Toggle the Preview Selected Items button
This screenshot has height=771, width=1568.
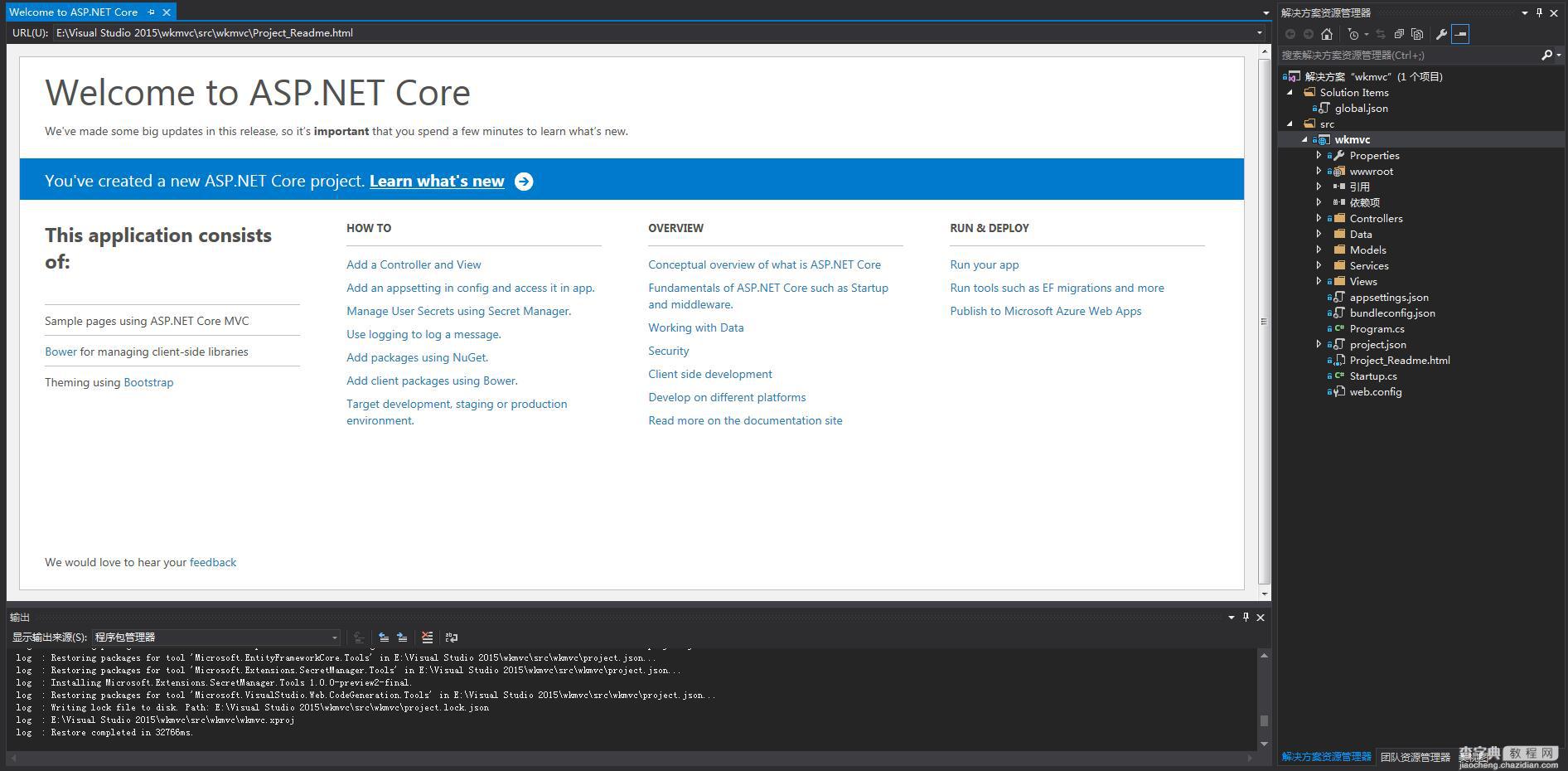click(1460, 34)
